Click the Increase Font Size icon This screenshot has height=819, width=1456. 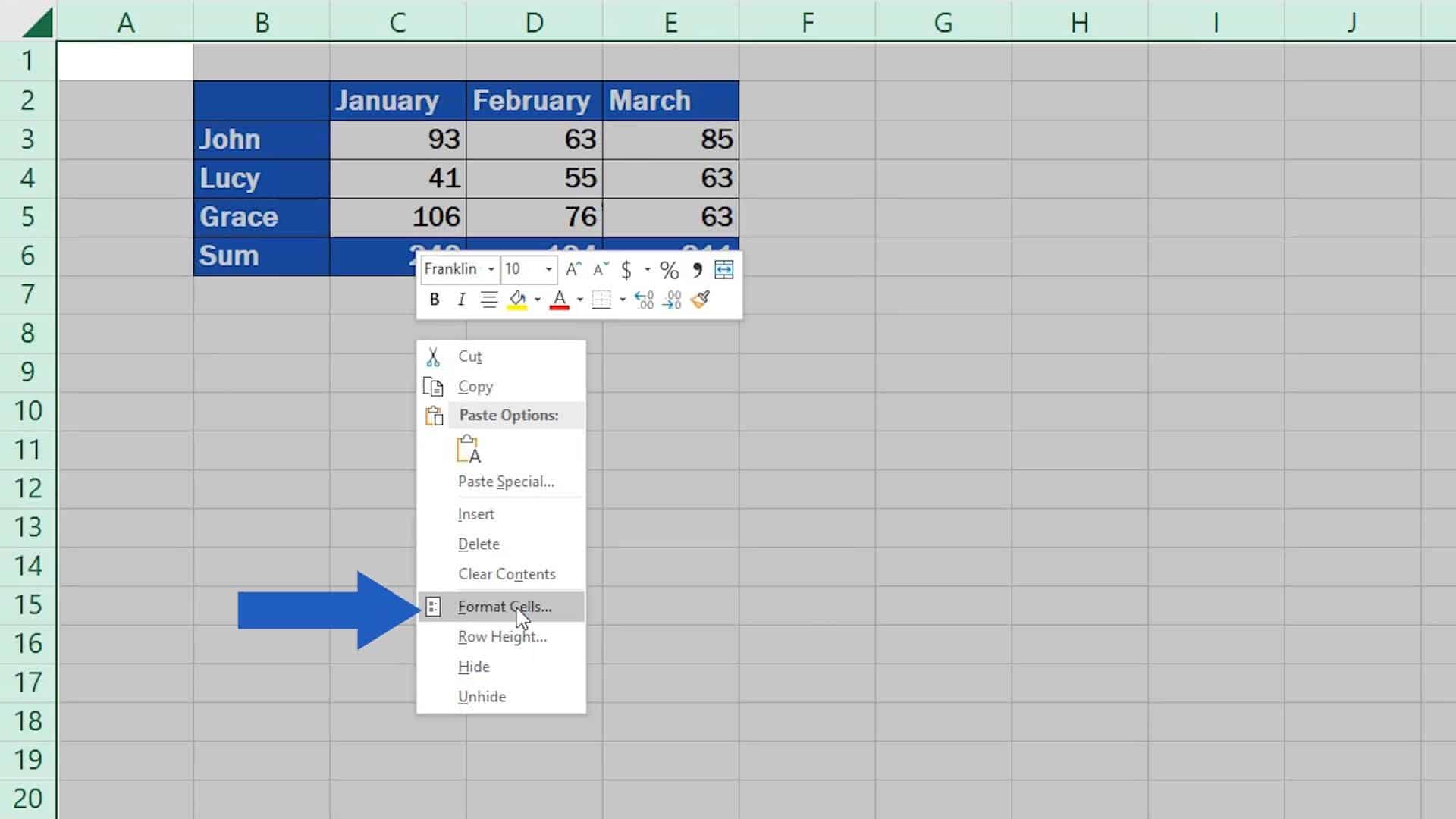(x=574, y=270)
